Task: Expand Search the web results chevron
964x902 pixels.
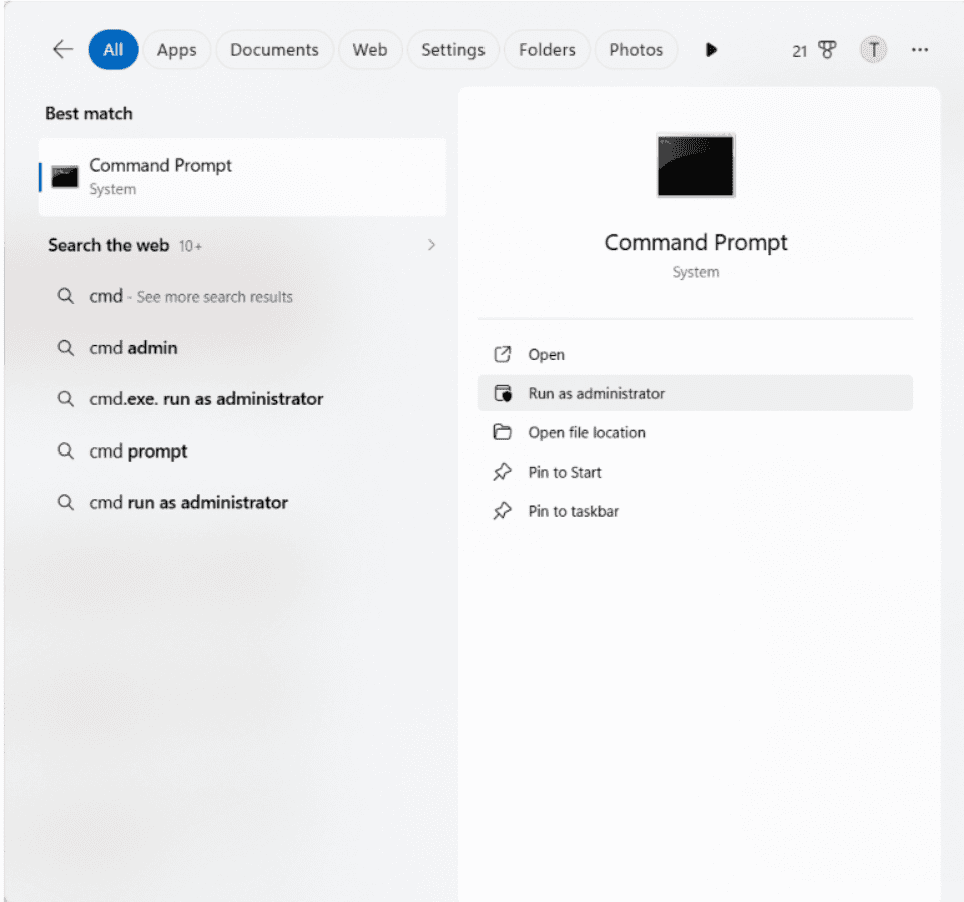Action: pos(431,245)
